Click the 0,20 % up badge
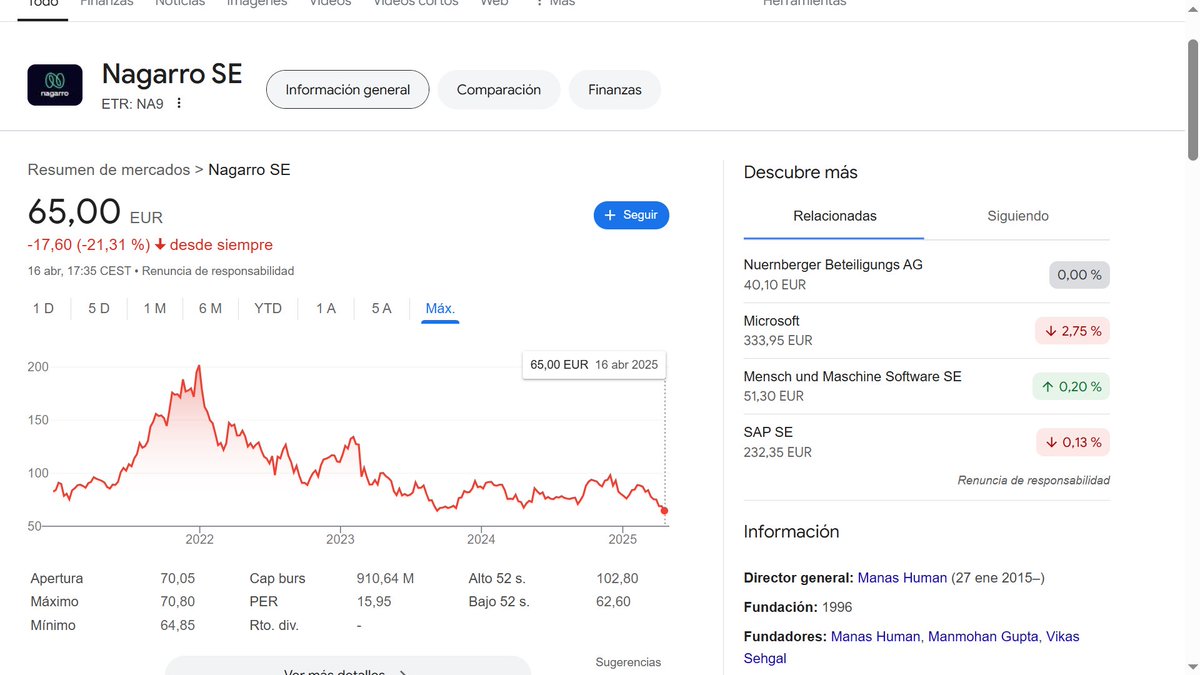Viewport: 1200px width, 675px height. tap(1071, 386)
